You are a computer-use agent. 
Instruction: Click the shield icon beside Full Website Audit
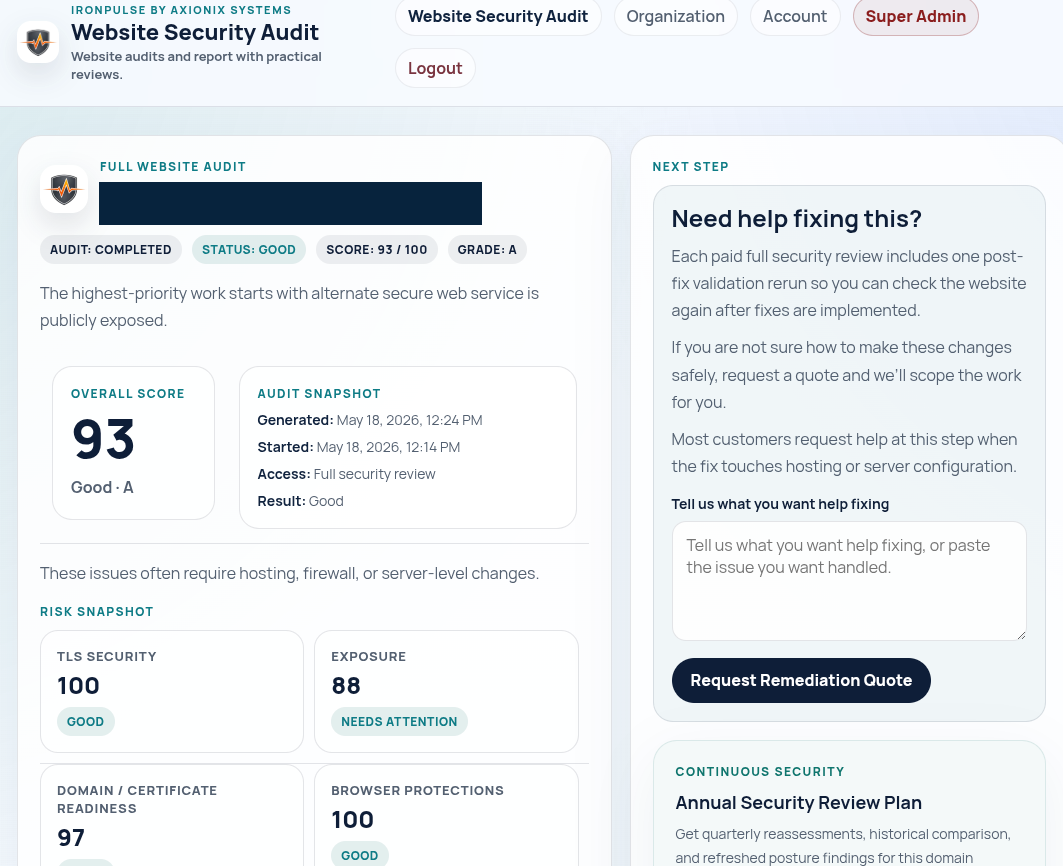(x=64, y=189)
